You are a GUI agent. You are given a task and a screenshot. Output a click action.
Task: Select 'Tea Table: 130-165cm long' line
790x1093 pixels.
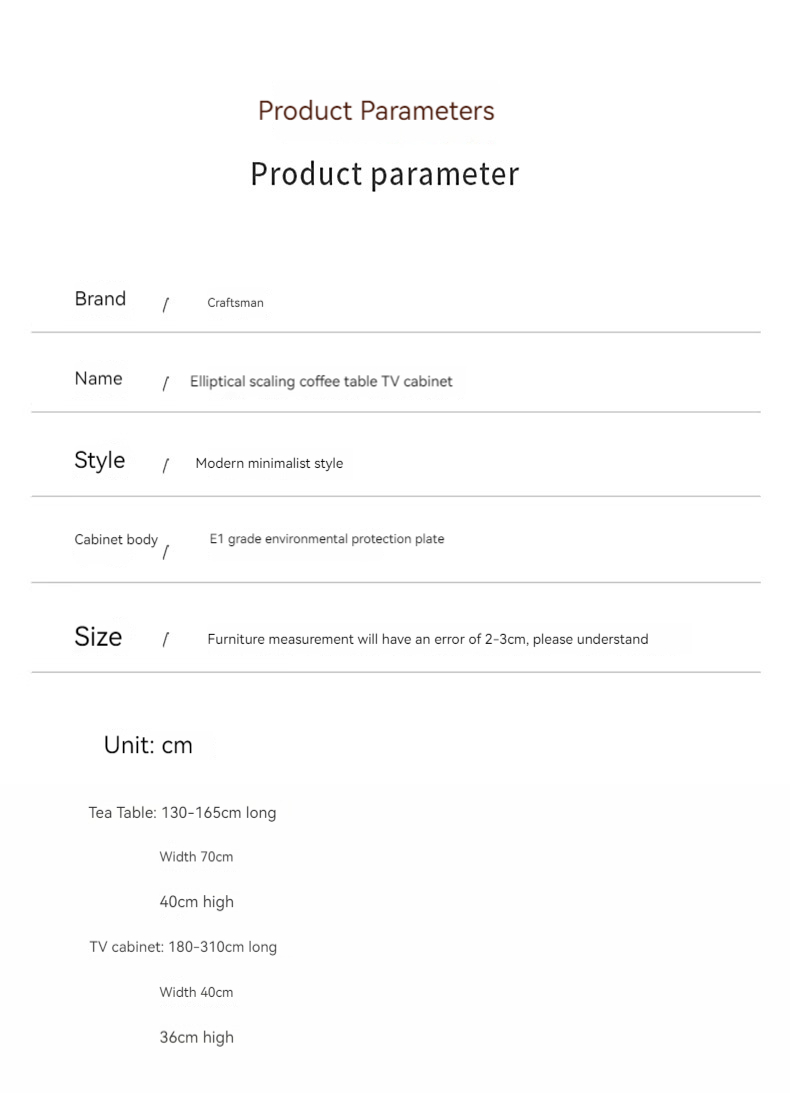point(182,813)
